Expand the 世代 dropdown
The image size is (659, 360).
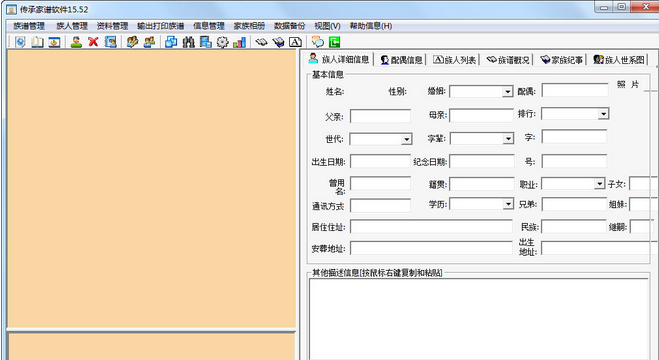pyautogui.click(x=406, y=139)
